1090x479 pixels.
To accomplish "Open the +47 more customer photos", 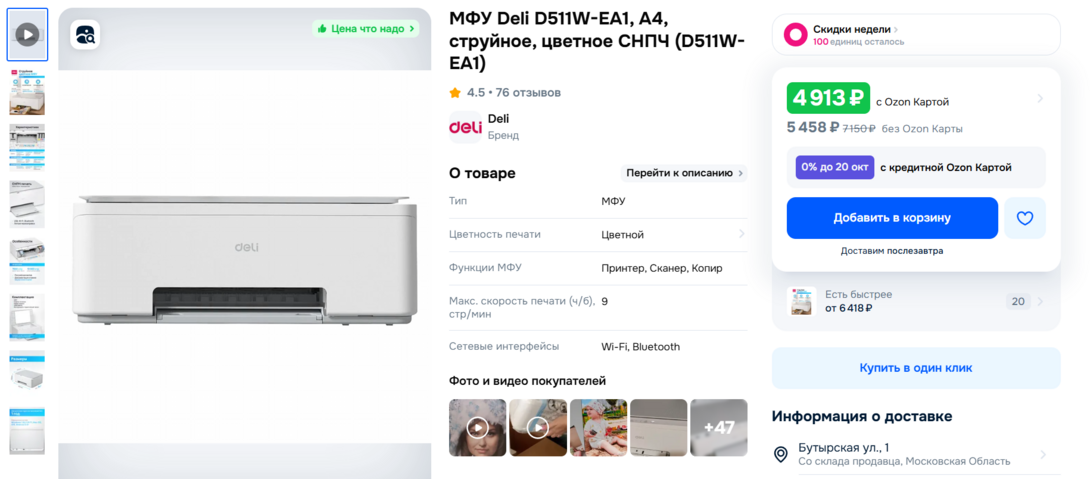I will 718,428.
